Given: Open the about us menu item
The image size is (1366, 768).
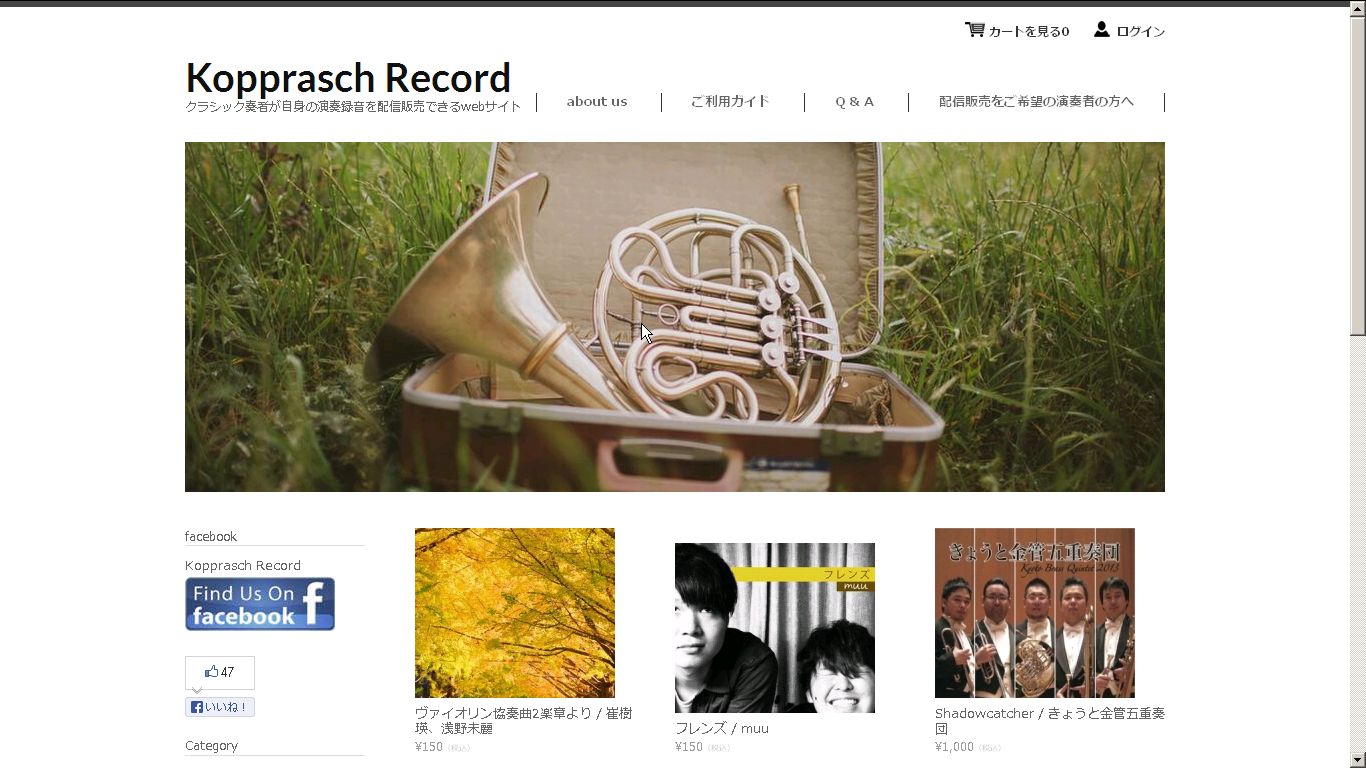Looking at the screenshot, I should click(597, 101).
